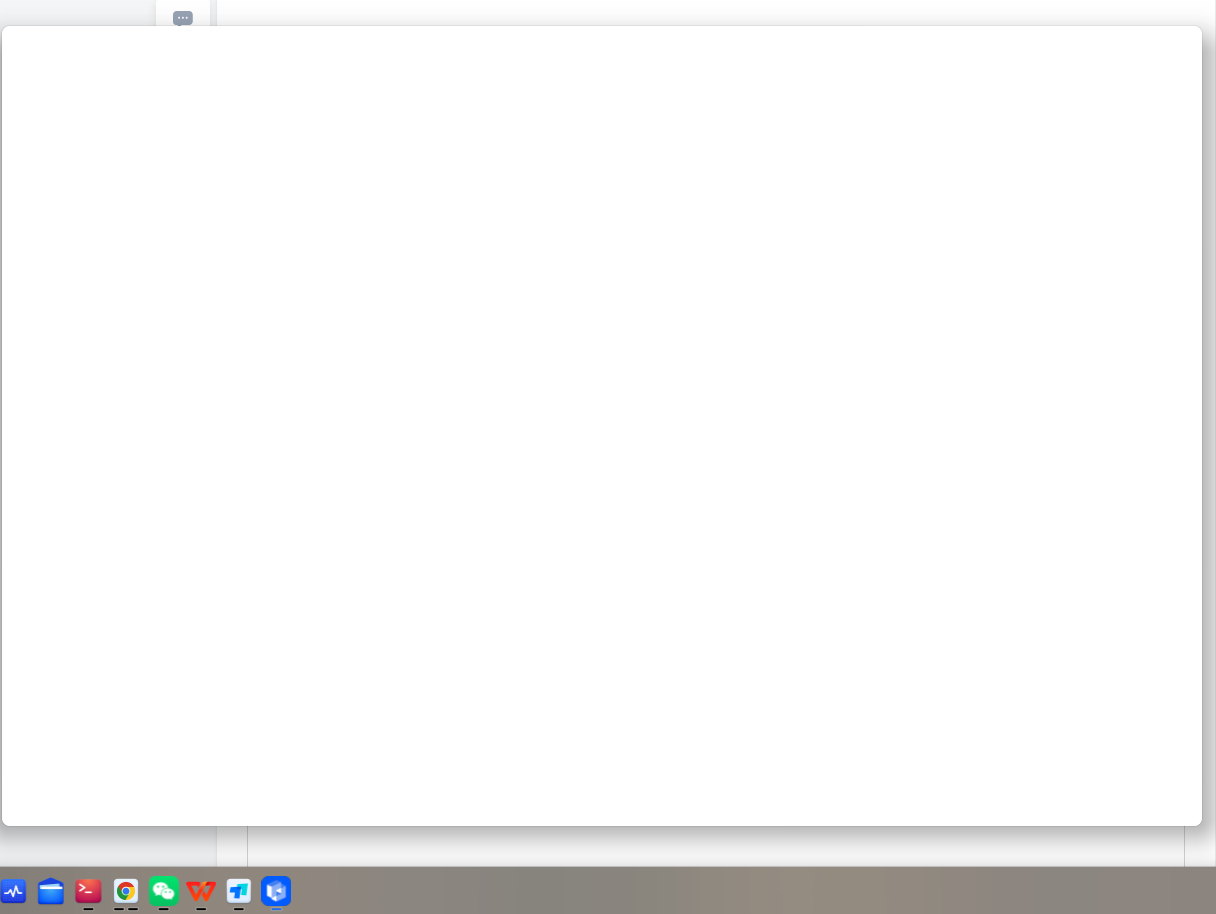Screen dimensions: 1216x914
Task: Open WPS Office from the dock
Action: tap(201, 890)
